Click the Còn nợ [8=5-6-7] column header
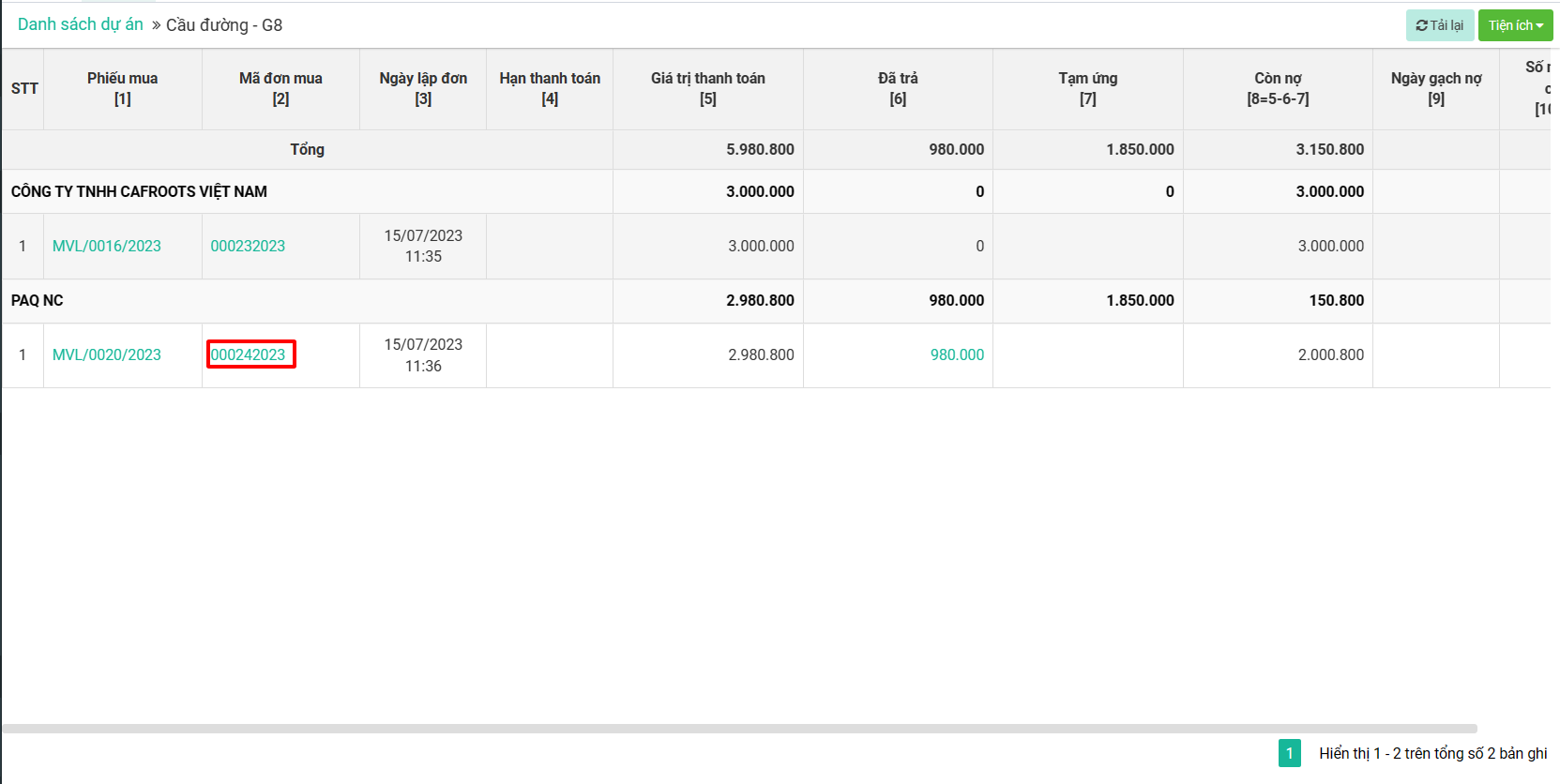The height and width of the screenshot is (784, 1560). [1278, 89]
